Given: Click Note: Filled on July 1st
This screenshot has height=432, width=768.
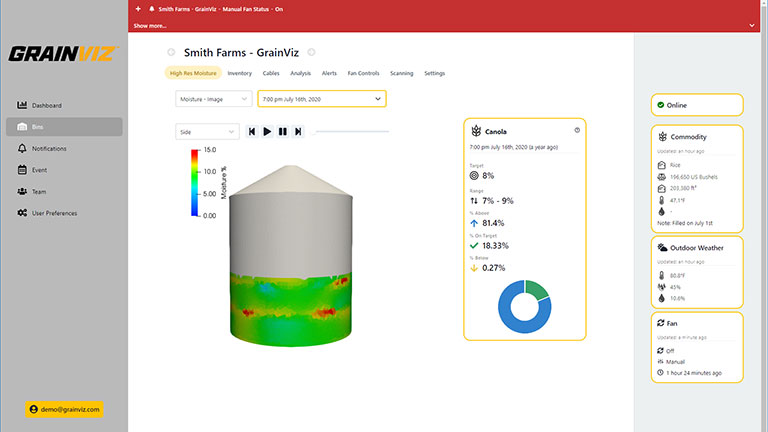Looking at the screenshot, I should coord(685,223).
